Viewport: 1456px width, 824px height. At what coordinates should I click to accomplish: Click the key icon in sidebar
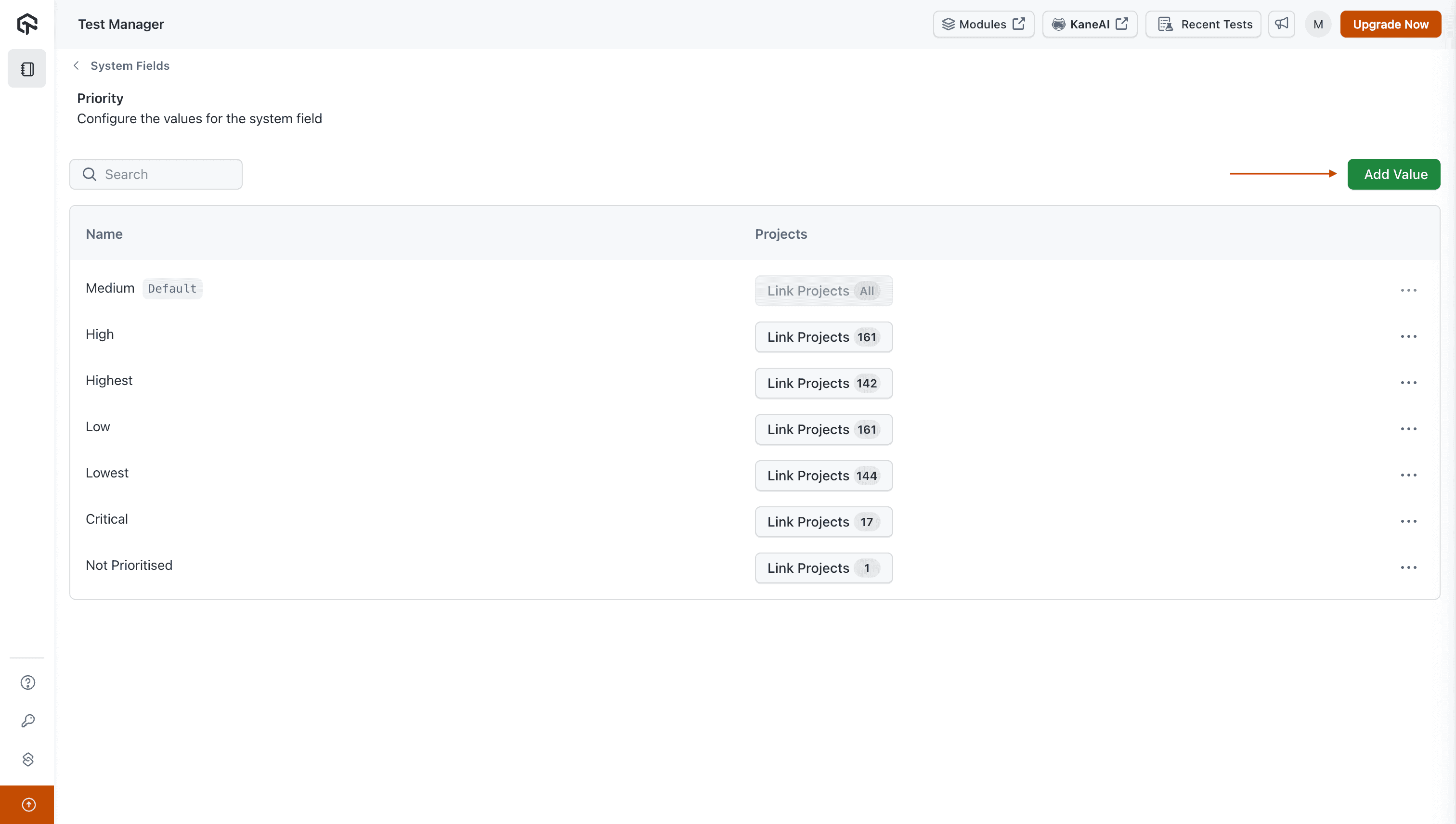28,721
